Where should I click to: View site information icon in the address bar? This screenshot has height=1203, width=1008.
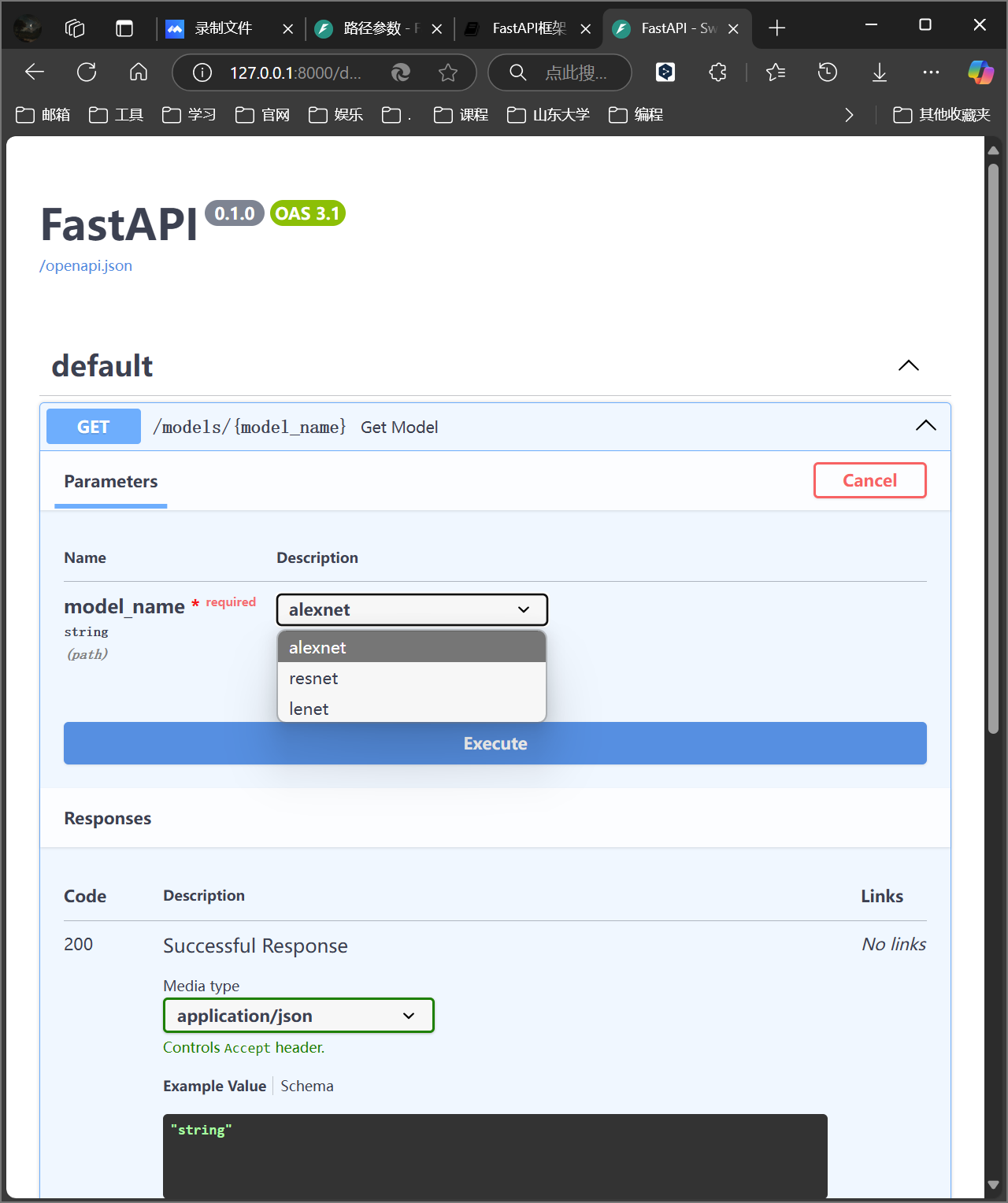[x=202, y=72]
